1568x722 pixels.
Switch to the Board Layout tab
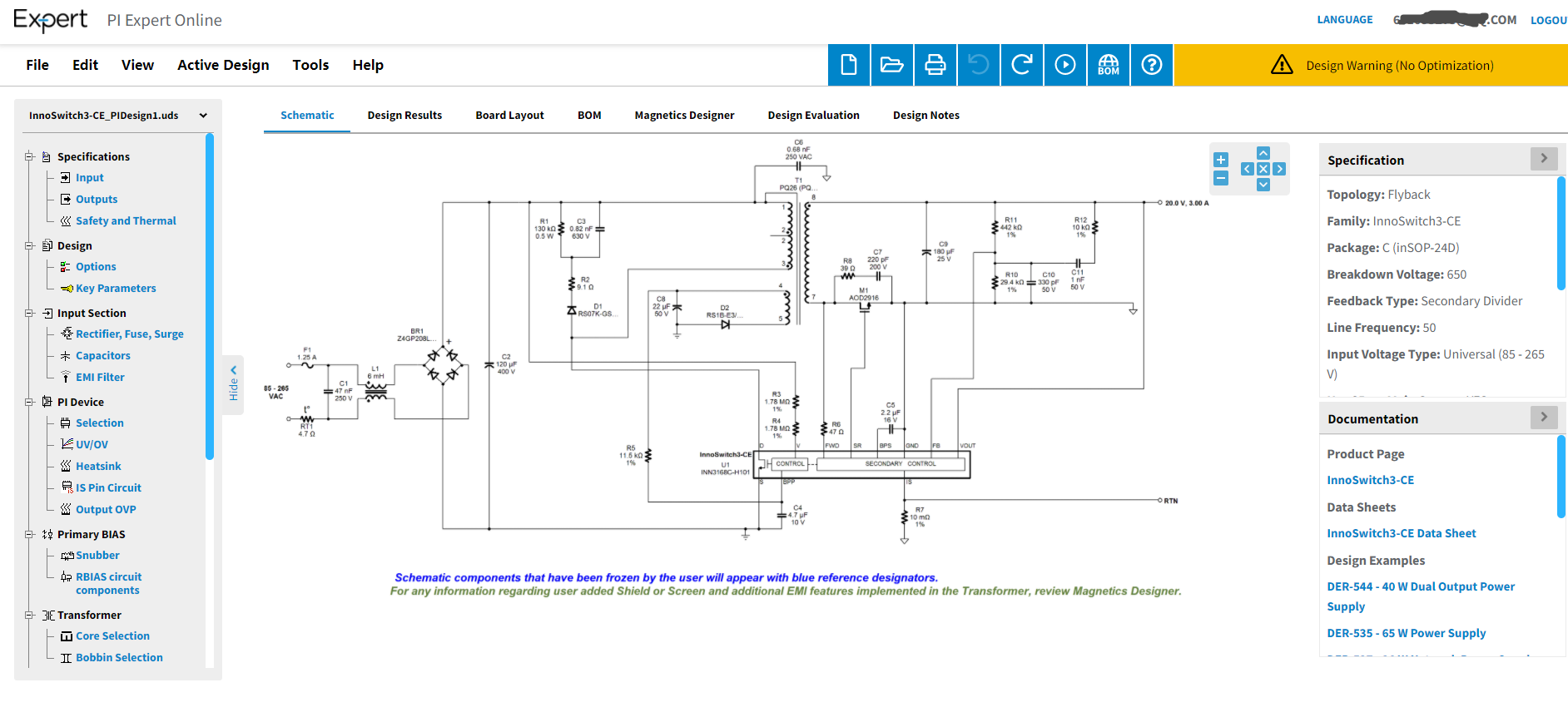click(509, 116)
